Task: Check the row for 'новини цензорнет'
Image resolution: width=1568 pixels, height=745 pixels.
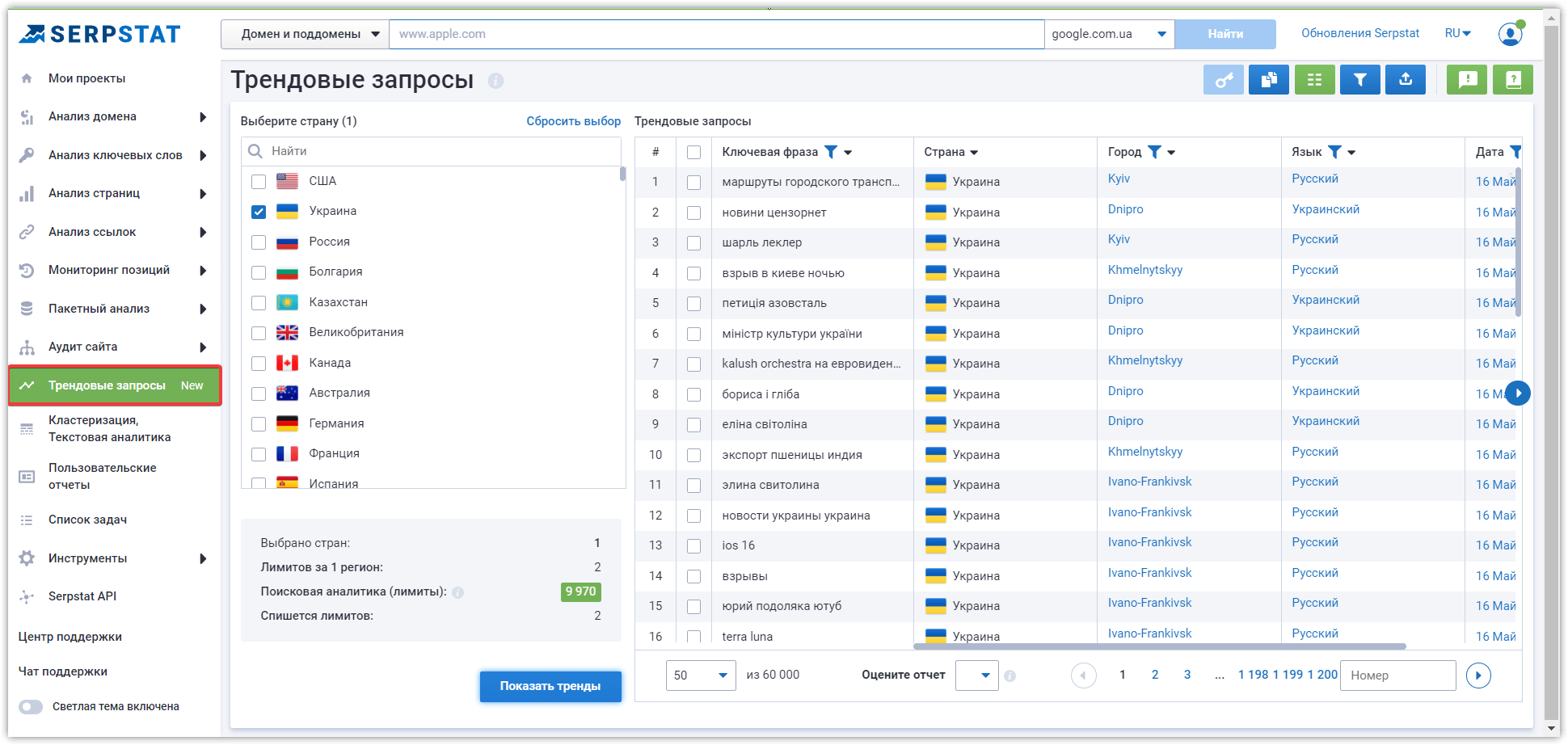Action: pyautogui.click(x=693, y=213)
